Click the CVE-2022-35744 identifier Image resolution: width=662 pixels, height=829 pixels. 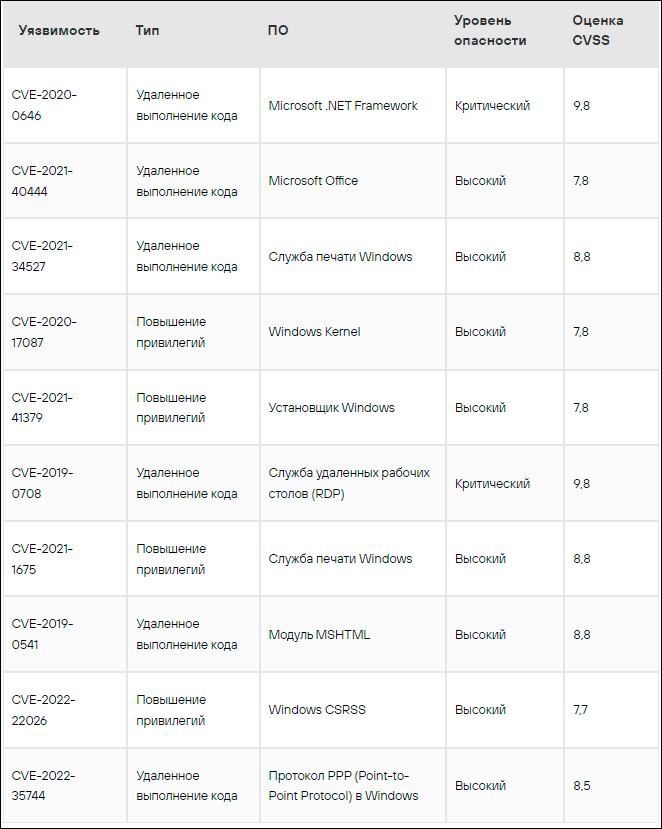44,785
